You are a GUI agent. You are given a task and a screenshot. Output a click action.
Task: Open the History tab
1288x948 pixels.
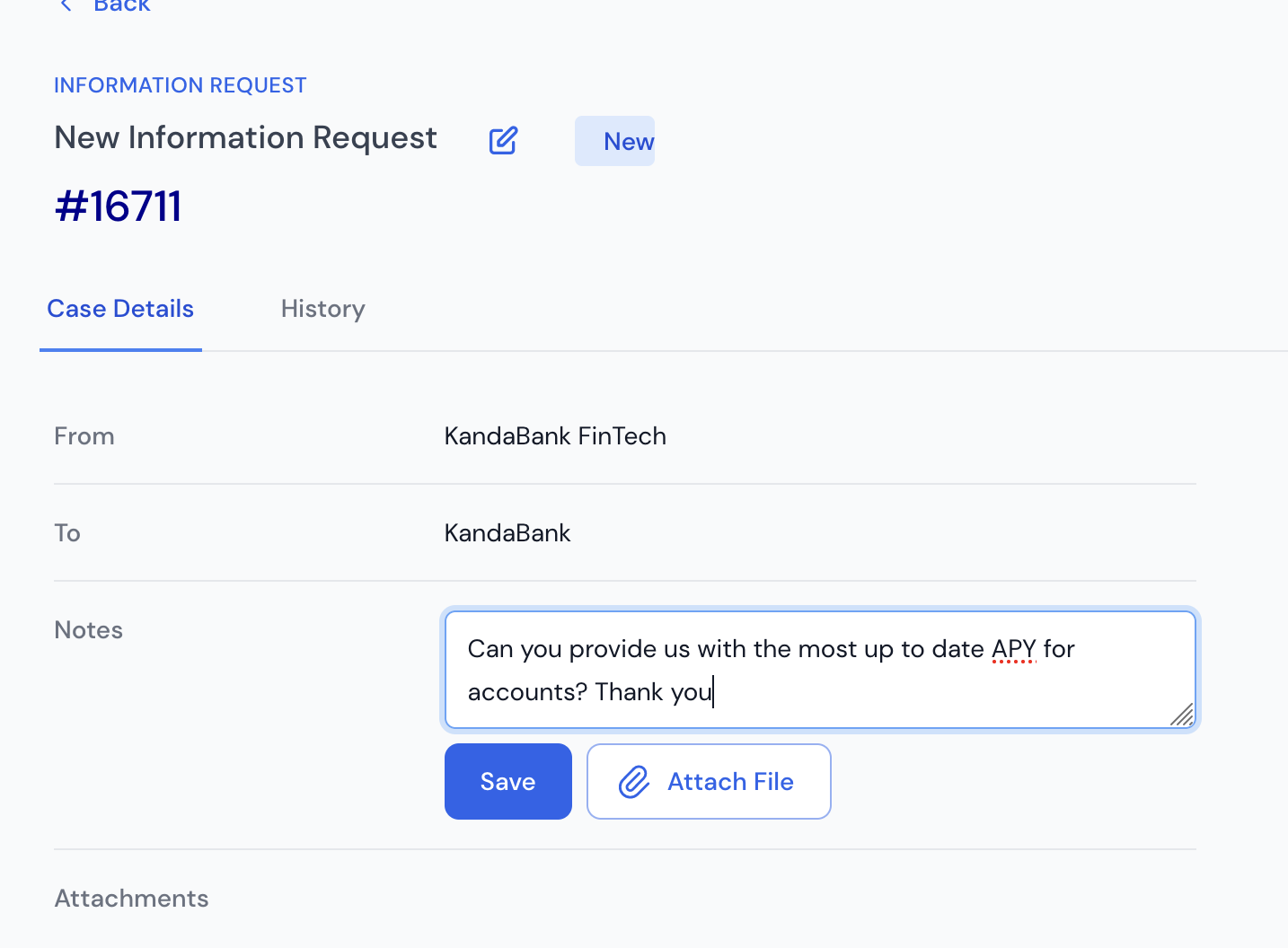click(x=323, y=309)
